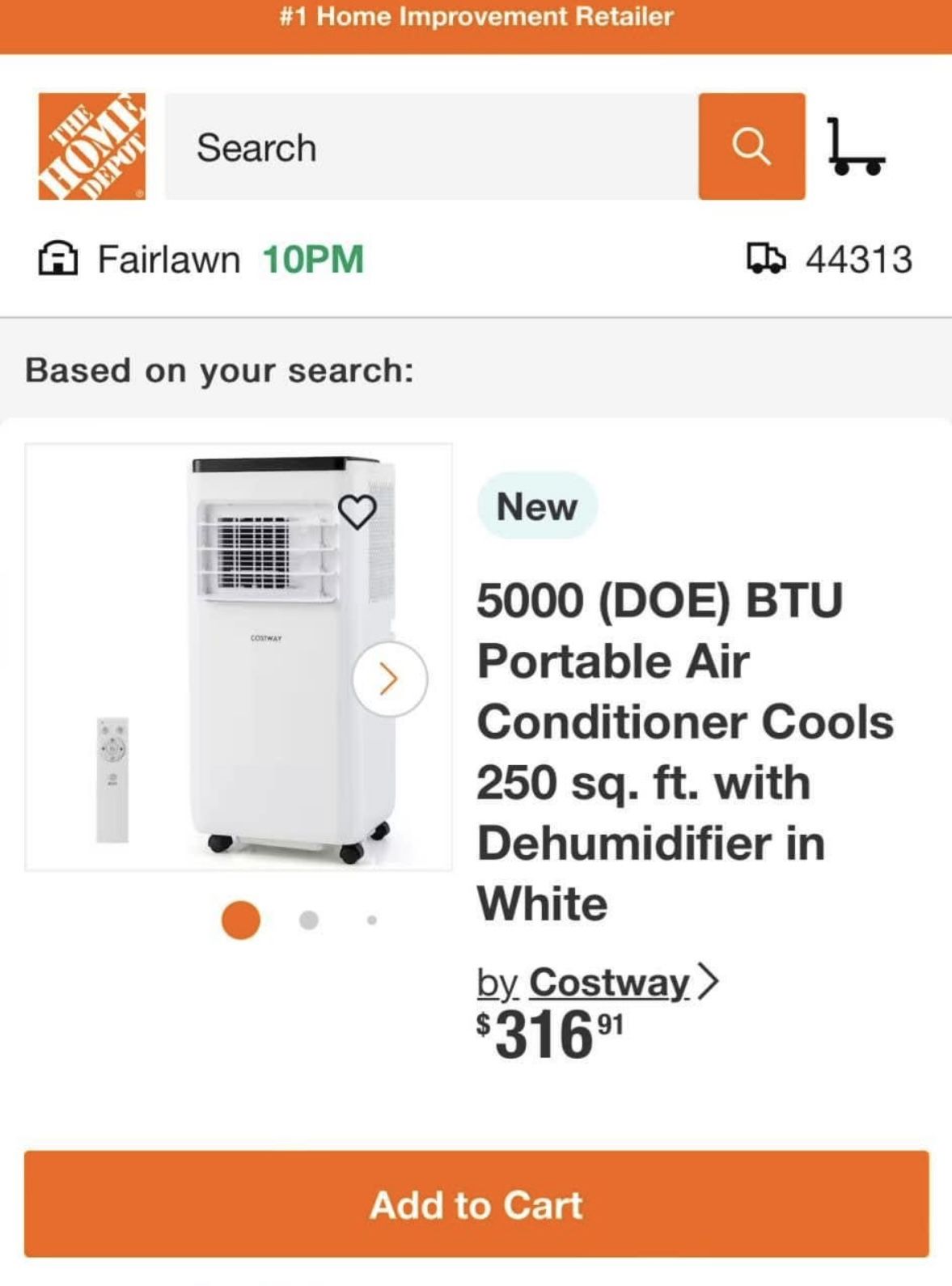The height and width of the screenshot is (1286, 952).
Task: Switch to the second carousel dot
Action: pos(308,920)
